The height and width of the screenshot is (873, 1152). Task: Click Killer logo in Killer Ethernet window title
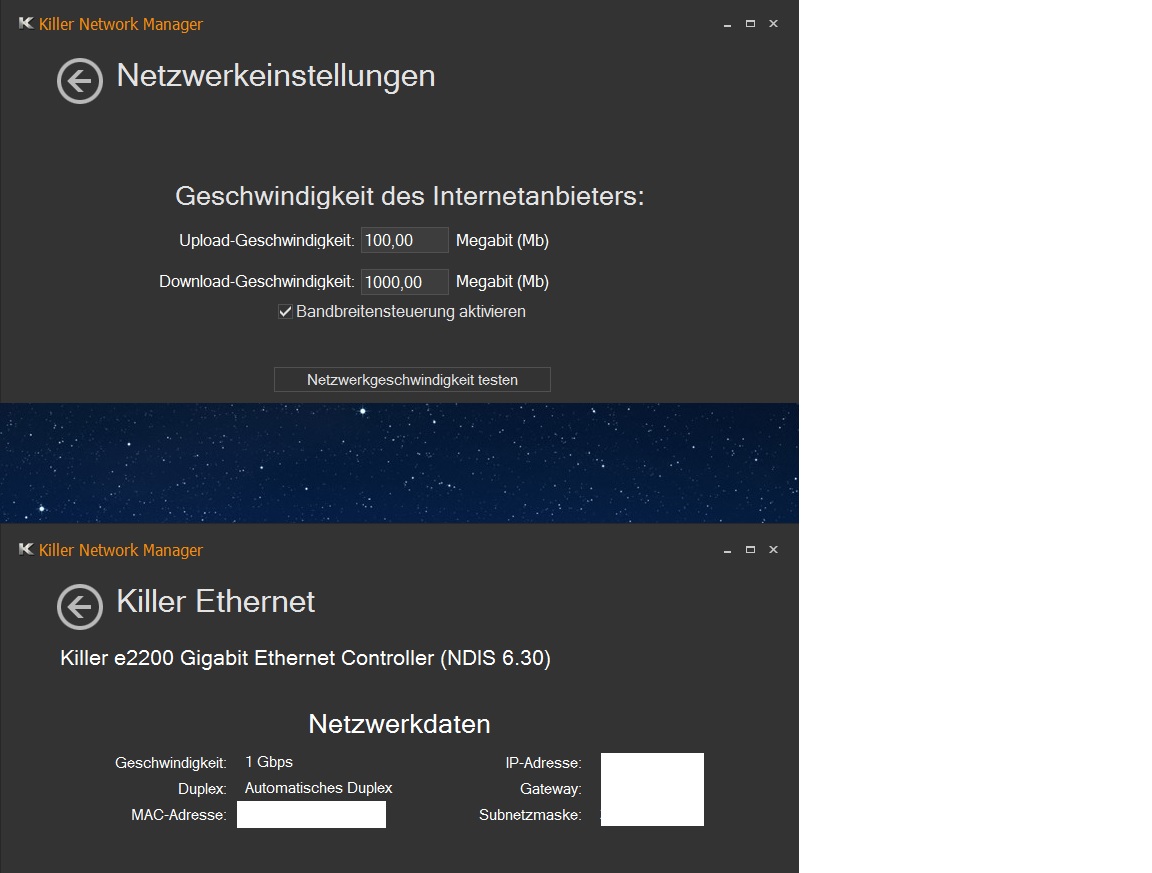[x=26, y=550]
